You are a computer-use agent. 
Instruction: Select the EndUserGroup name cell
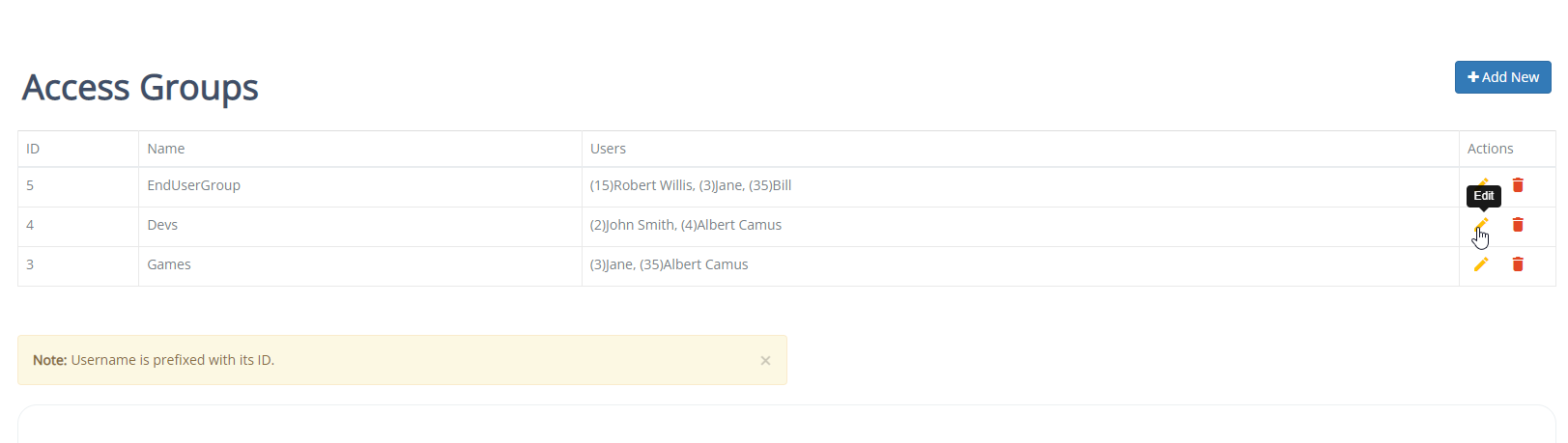coord(360,185)
